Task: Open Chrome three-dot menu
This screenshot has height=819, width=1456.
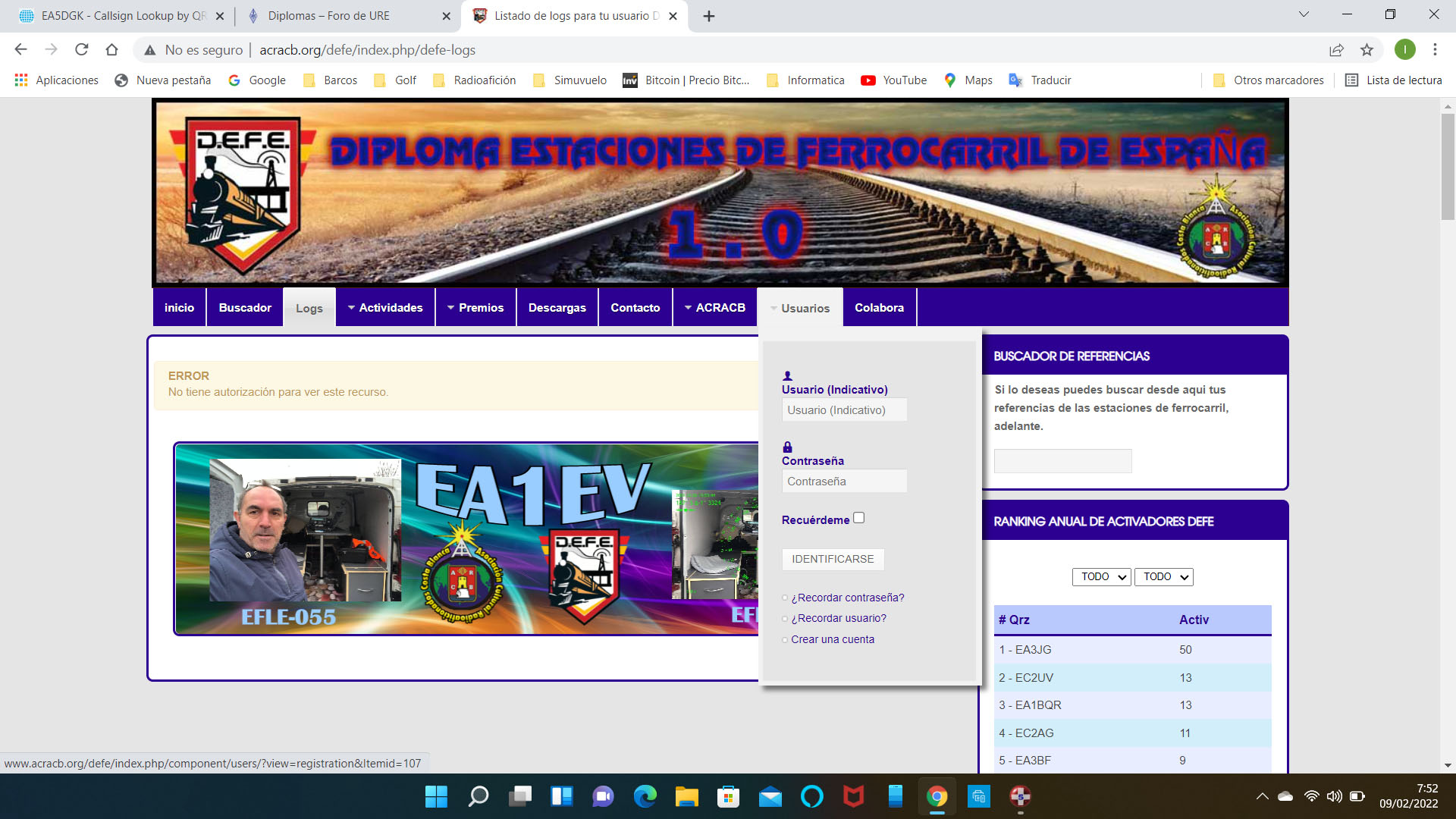Action: [1435, 50]
